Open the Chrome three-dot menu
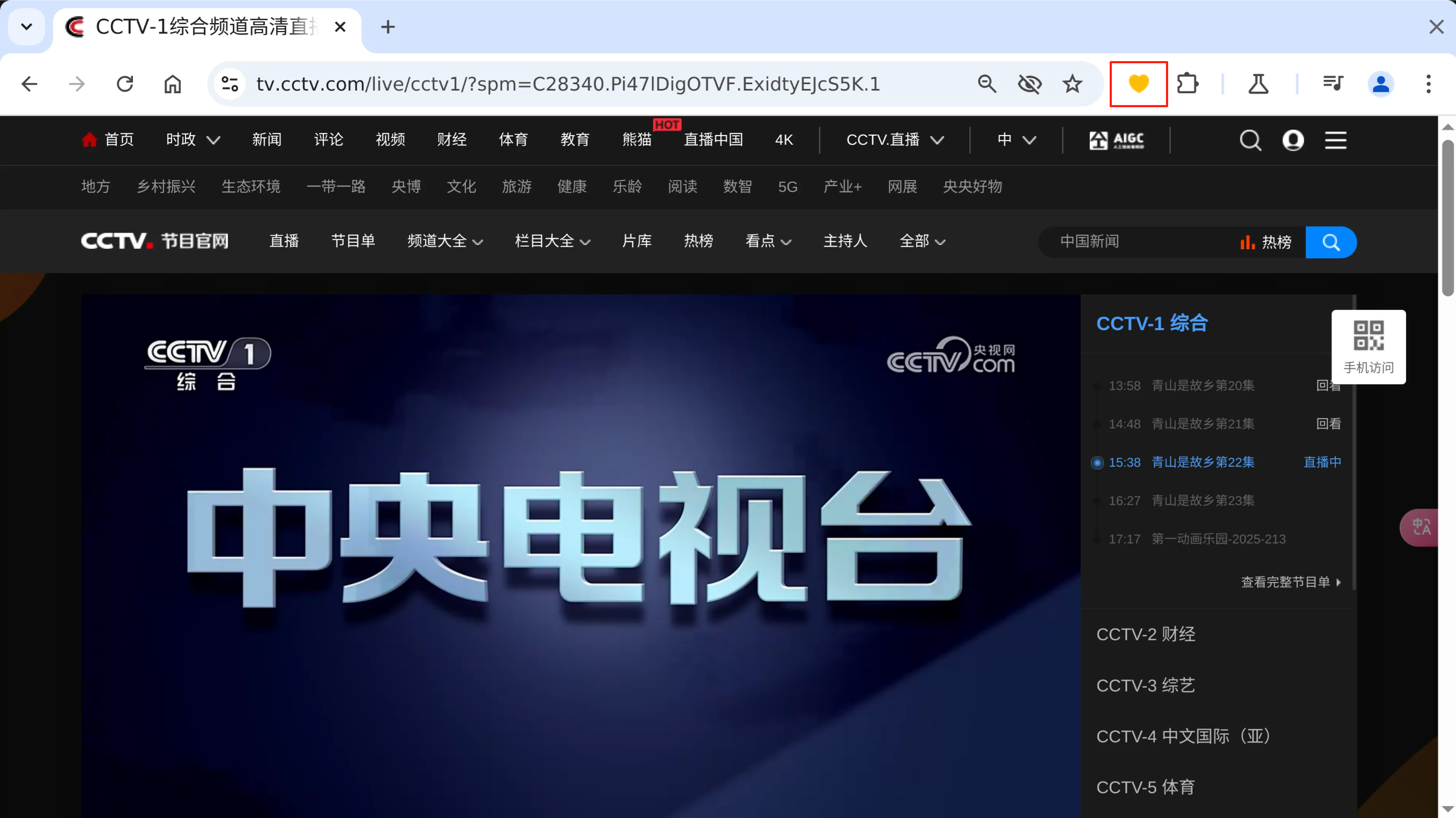The width and height of the screenshot is (1456, 818). pos(1428,84)
